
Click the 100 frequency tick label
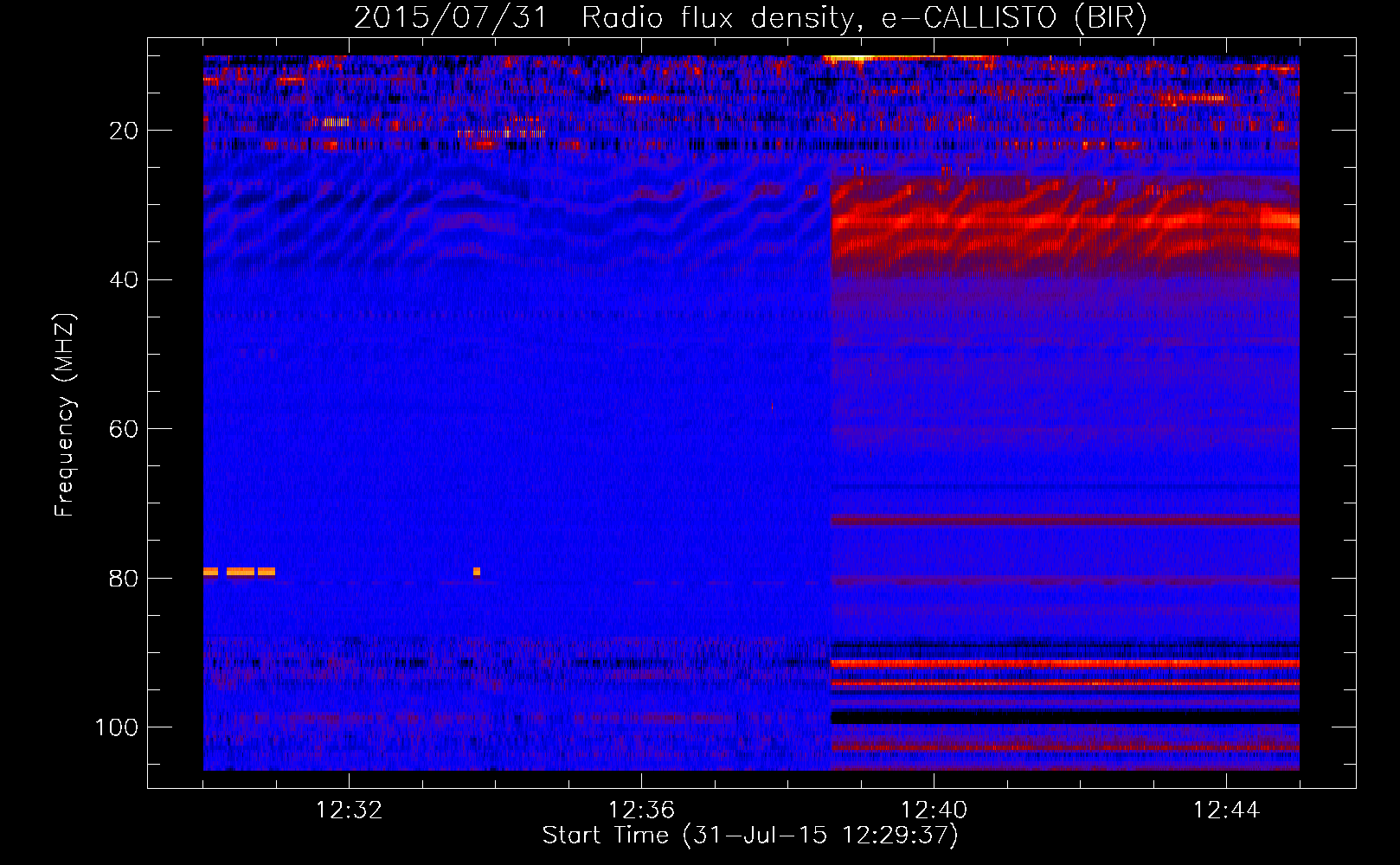pyautogui.click(x=117, y=727)
